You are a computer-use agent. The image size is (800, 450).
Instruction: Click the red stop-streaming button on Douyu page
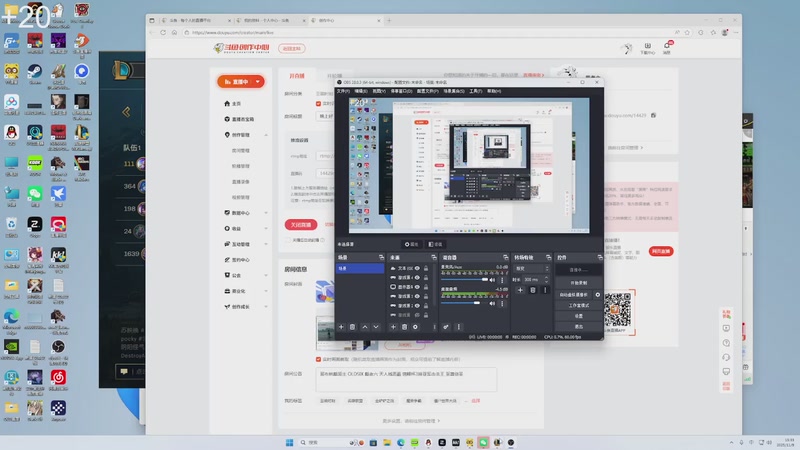pyautogui.click(x=301, y=224)
